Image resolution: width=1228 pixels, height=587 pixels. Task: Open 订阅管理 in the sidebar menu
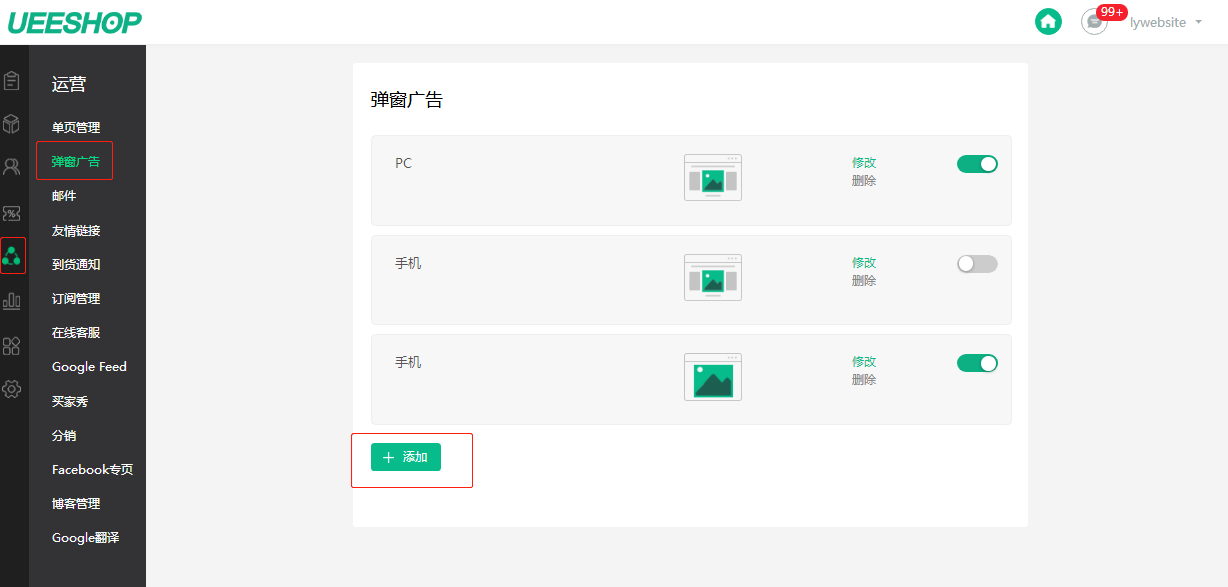tap(76, 299)
